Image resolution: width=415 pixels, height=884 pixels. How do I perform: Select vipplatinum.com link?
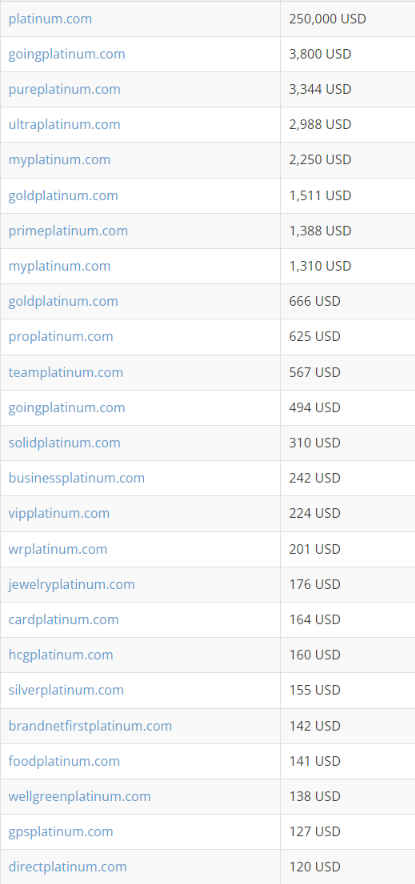59,513
